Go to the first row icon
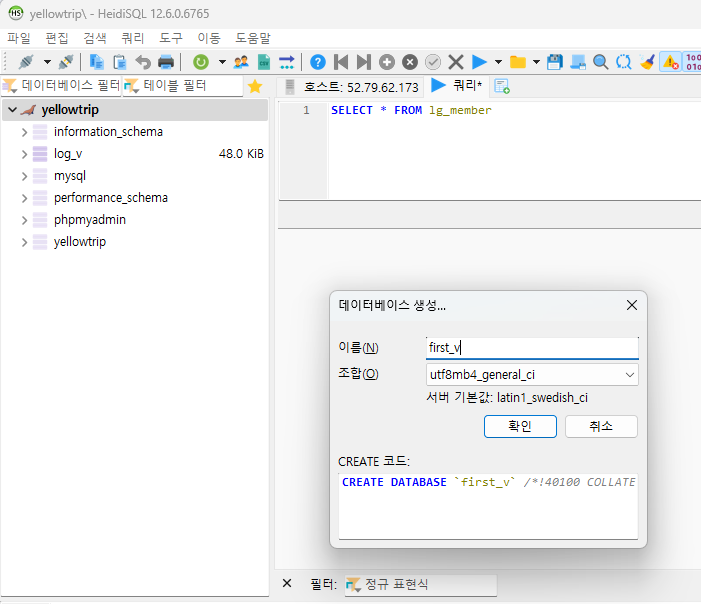This screenshot has height=604, width=701. [x=341, y=62]
